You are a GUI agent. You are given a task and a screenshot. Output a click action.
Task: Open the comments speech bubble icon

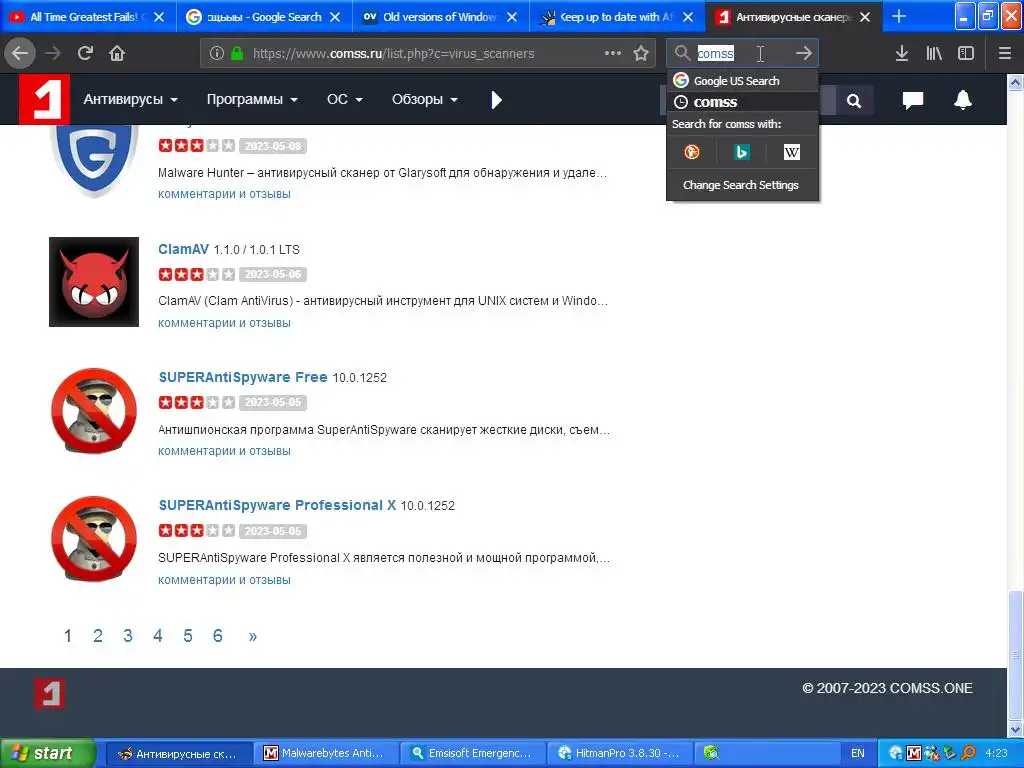912,100
